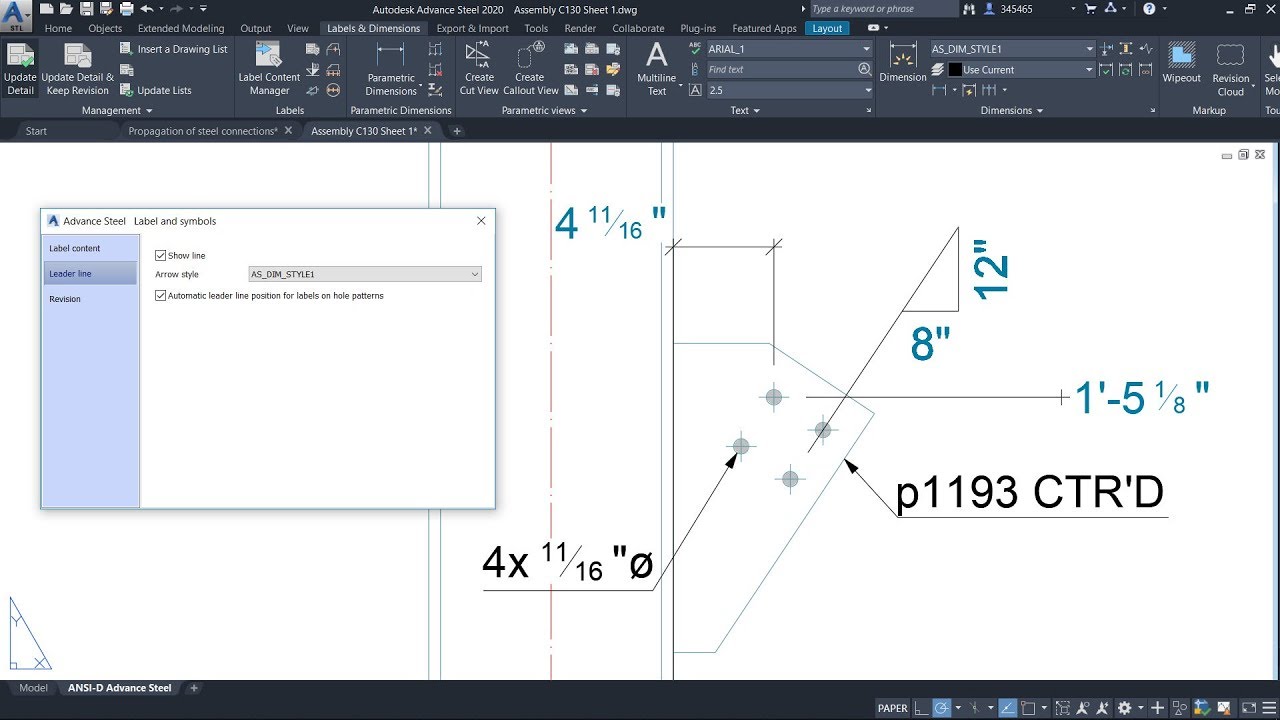Viewport: 1280px width, 720px height.
Task: Open the Create Callout View tool
Action: [530, 70]
